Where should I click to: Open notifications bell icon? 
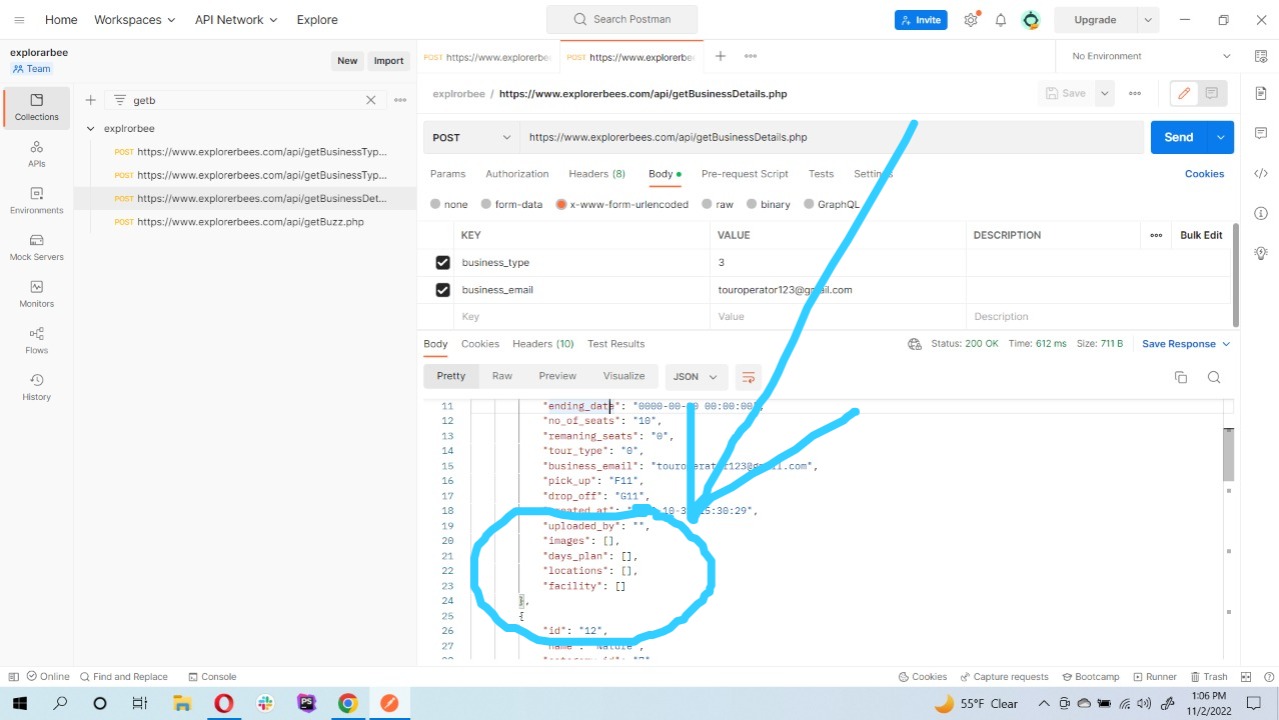1000,20
